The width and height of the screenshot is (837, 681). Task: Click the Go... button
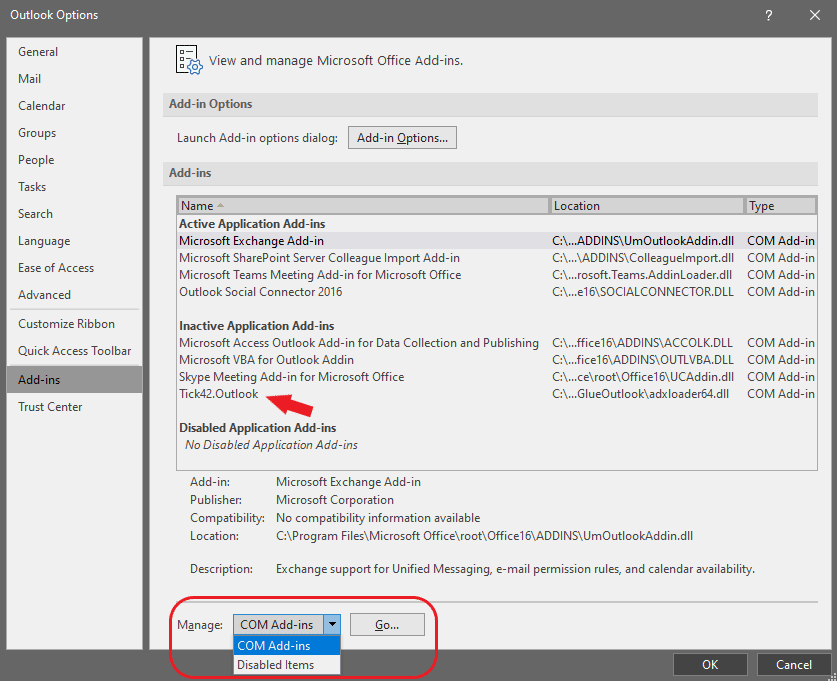(x=387, y=624)
